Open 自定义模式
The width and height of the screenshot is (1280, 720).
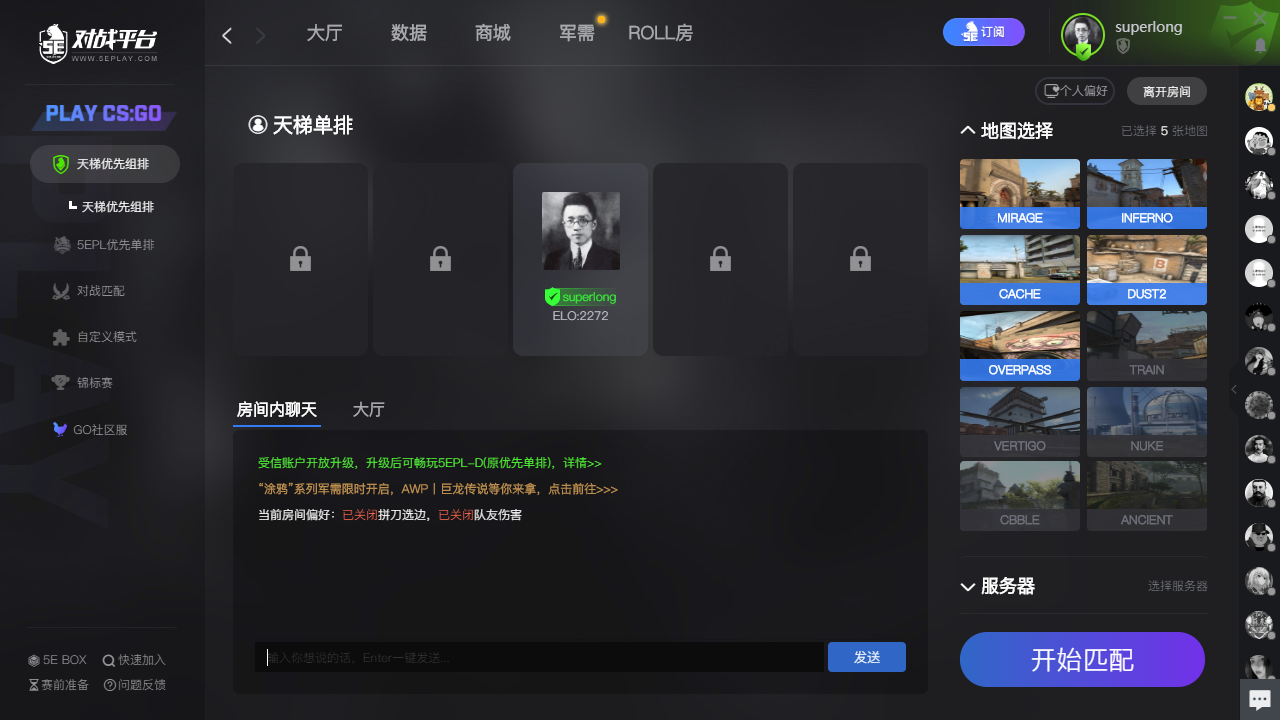click(x=95, y=337)
